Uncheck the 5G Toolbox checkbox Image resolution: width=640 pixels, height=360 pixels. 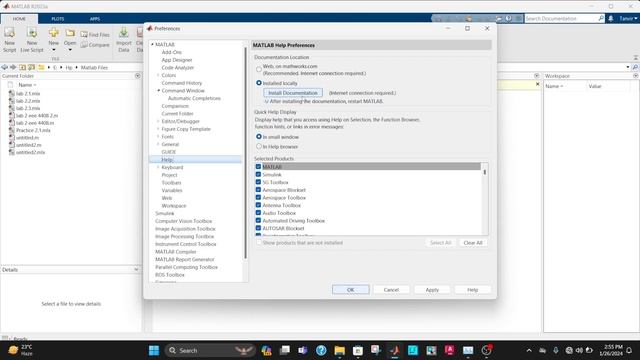point(258,182)
